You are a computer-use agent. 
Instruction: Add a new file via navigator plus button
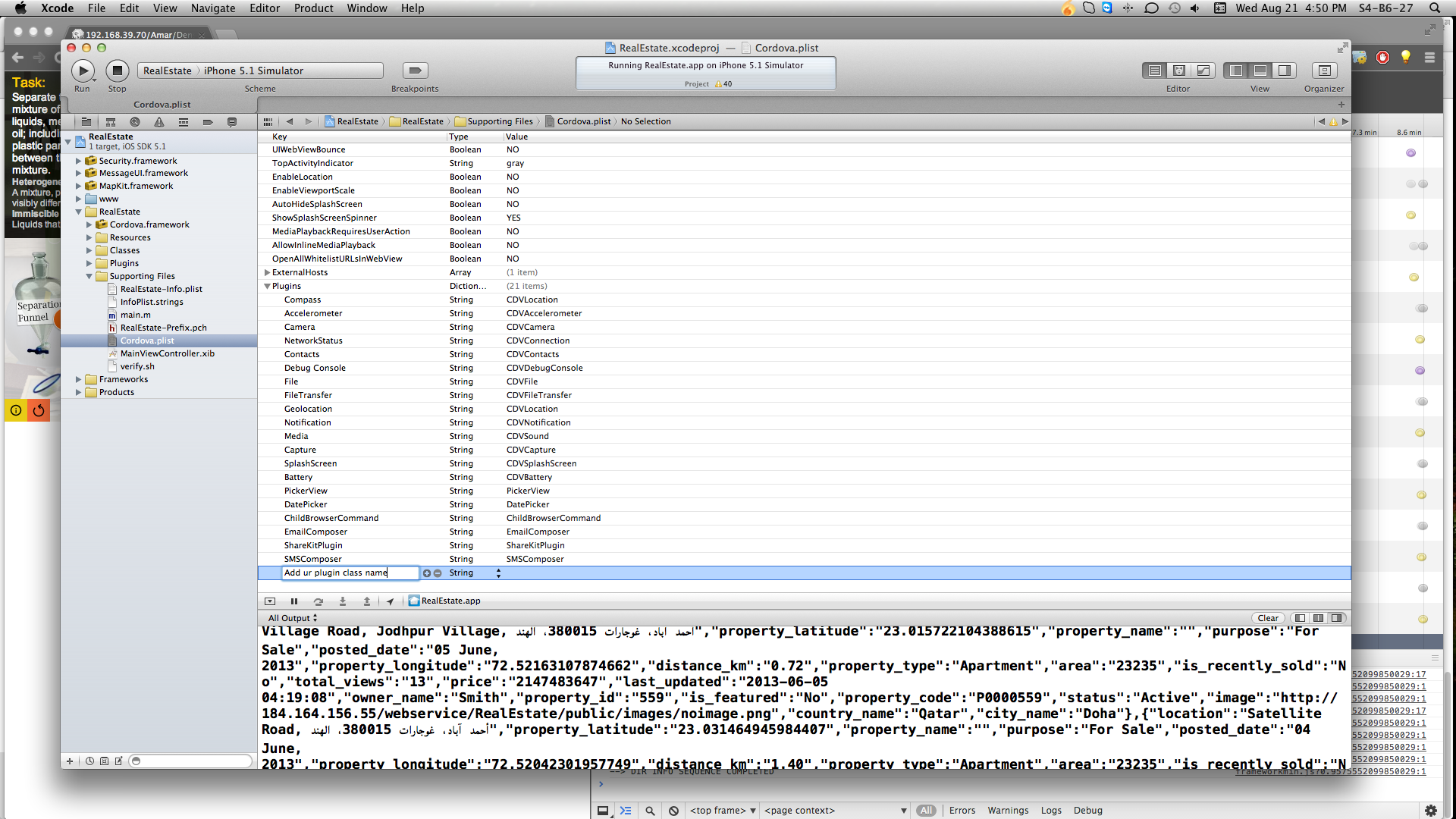[x=70, y=761]
